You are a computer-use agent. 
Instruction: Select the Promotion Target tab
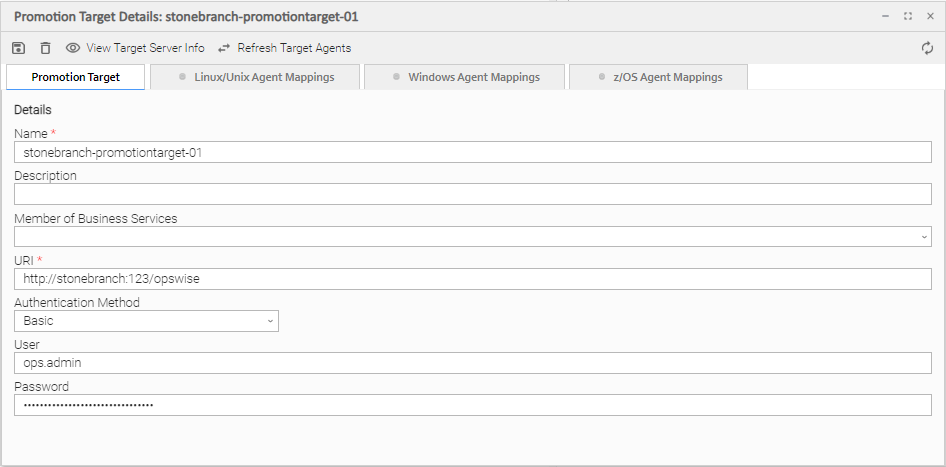point(76,77)
